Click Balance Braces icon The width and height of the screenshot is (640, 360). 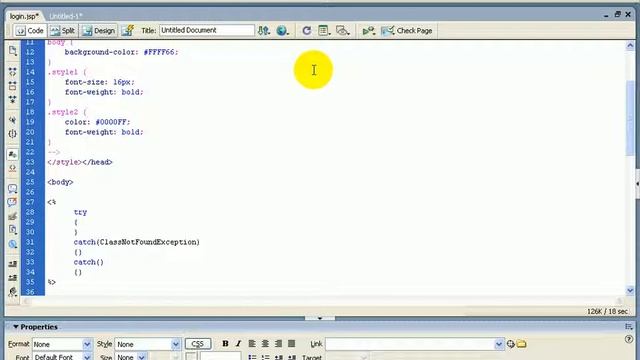(13, 134)
